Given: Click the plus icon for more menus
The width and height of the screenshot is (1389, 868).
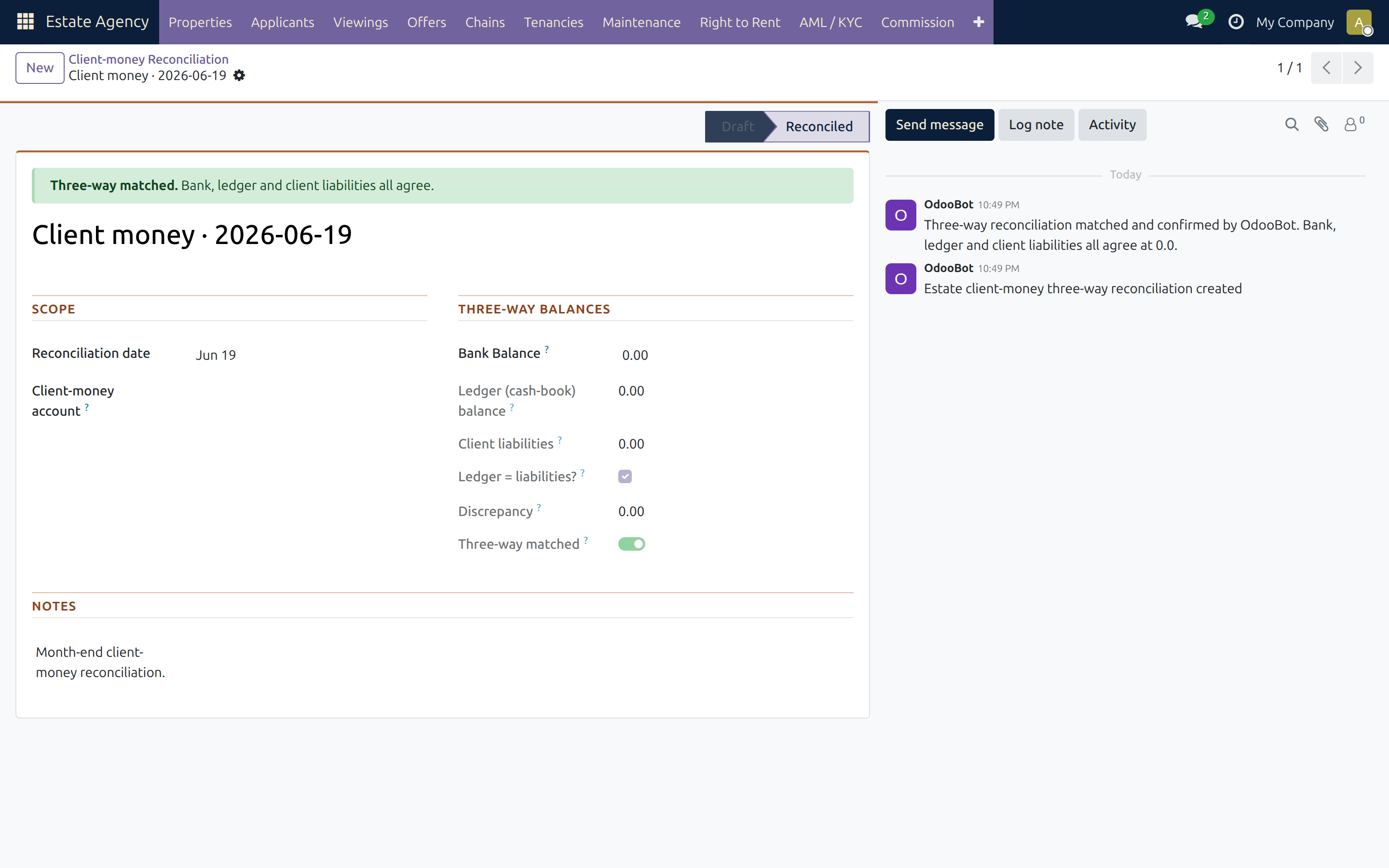Looking at the screenshot, I should tap(979, 22).
